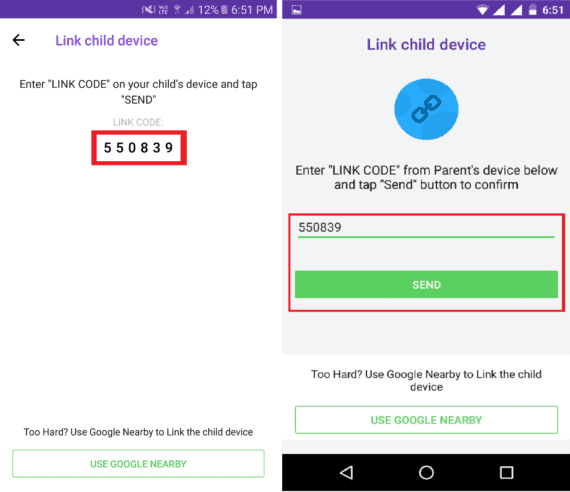Tap USE GOOGLE NEARBY on child device
Screen dimensions: 570x492
click(x=426, y=420)
